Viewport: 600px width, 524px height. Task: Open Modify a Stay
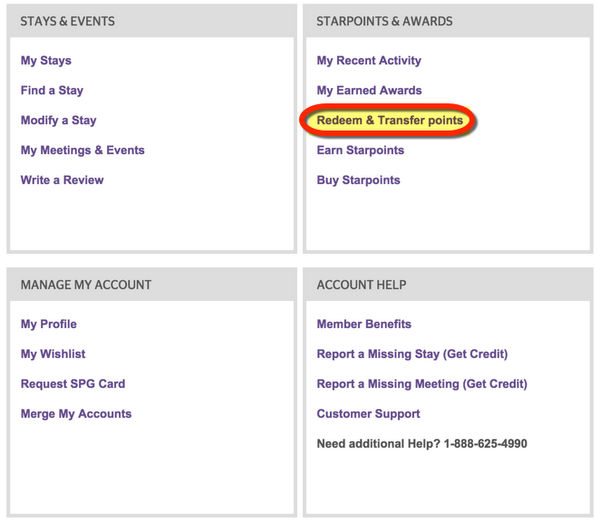tap(59, 120)
